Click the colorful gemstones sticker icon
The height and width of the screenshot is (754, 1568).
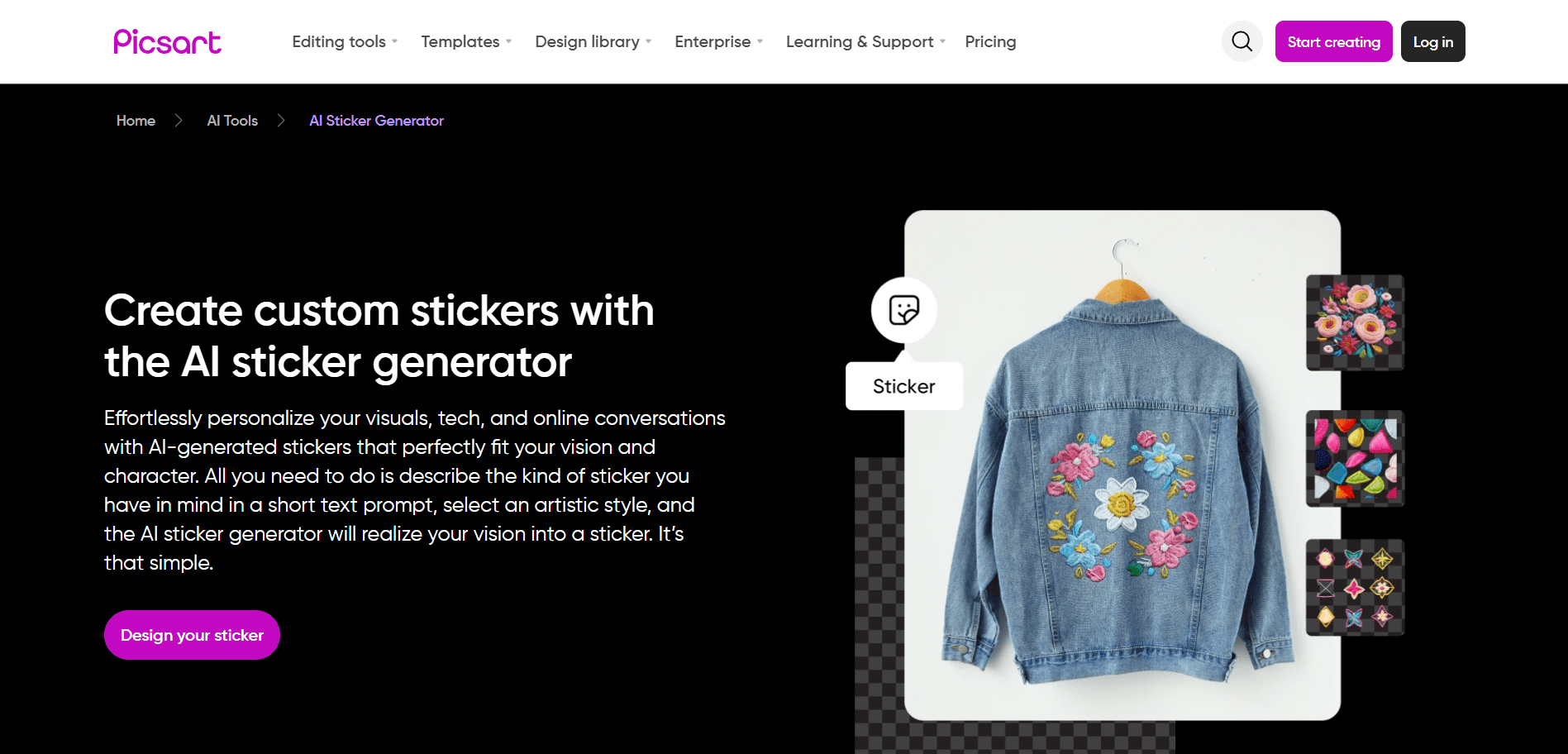pyautogui.click(x=1354, y=458)
